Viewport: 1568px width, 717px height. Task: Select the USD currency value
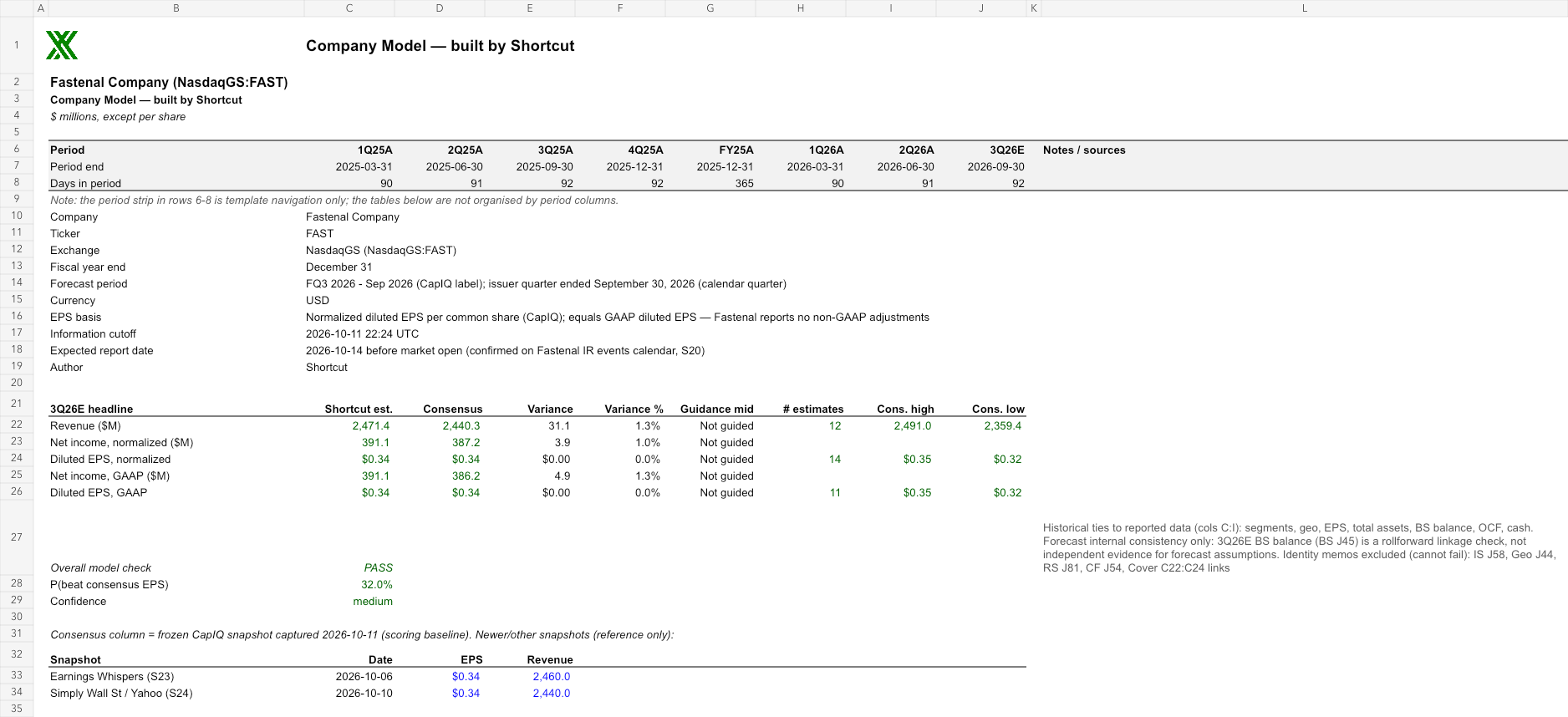(x=318, y=301)
